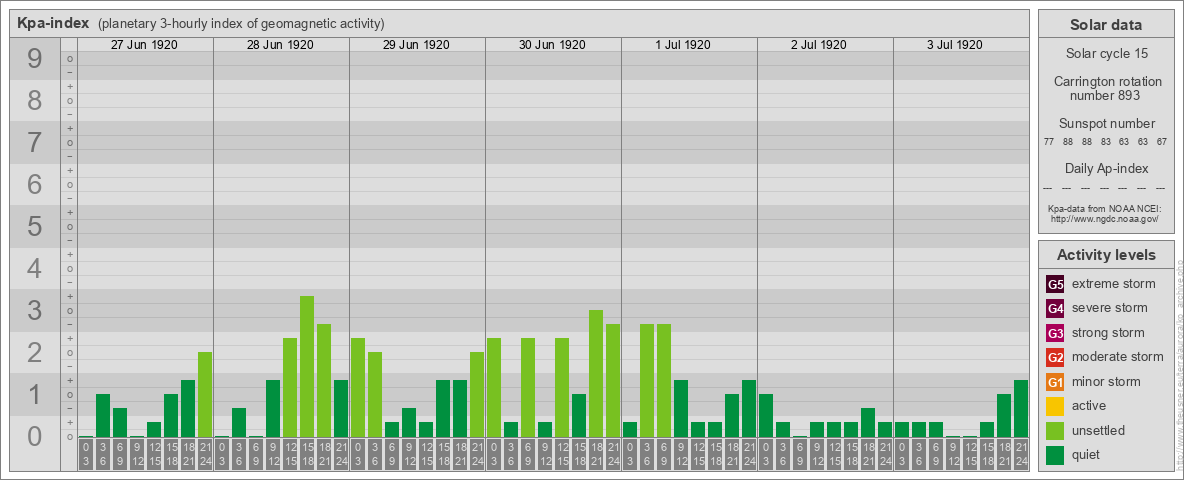1184x480 pixels.
Task: Click the 27 Jun 21-24 light green bar
Action: click(x=205, y=395)
